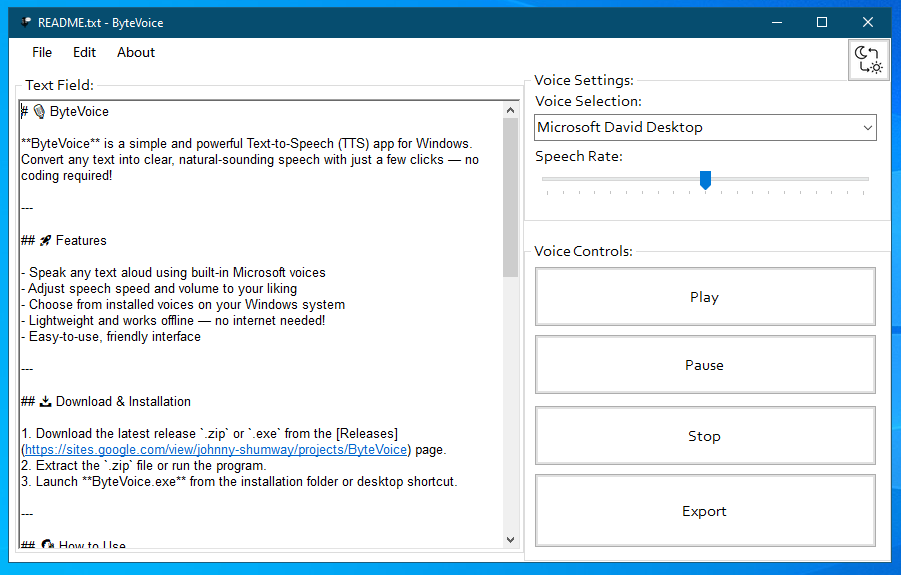This screenshot has height=575, width=901.
Task: Click the '# ByteVoice' heading line
Action: (x=65, y=111)
